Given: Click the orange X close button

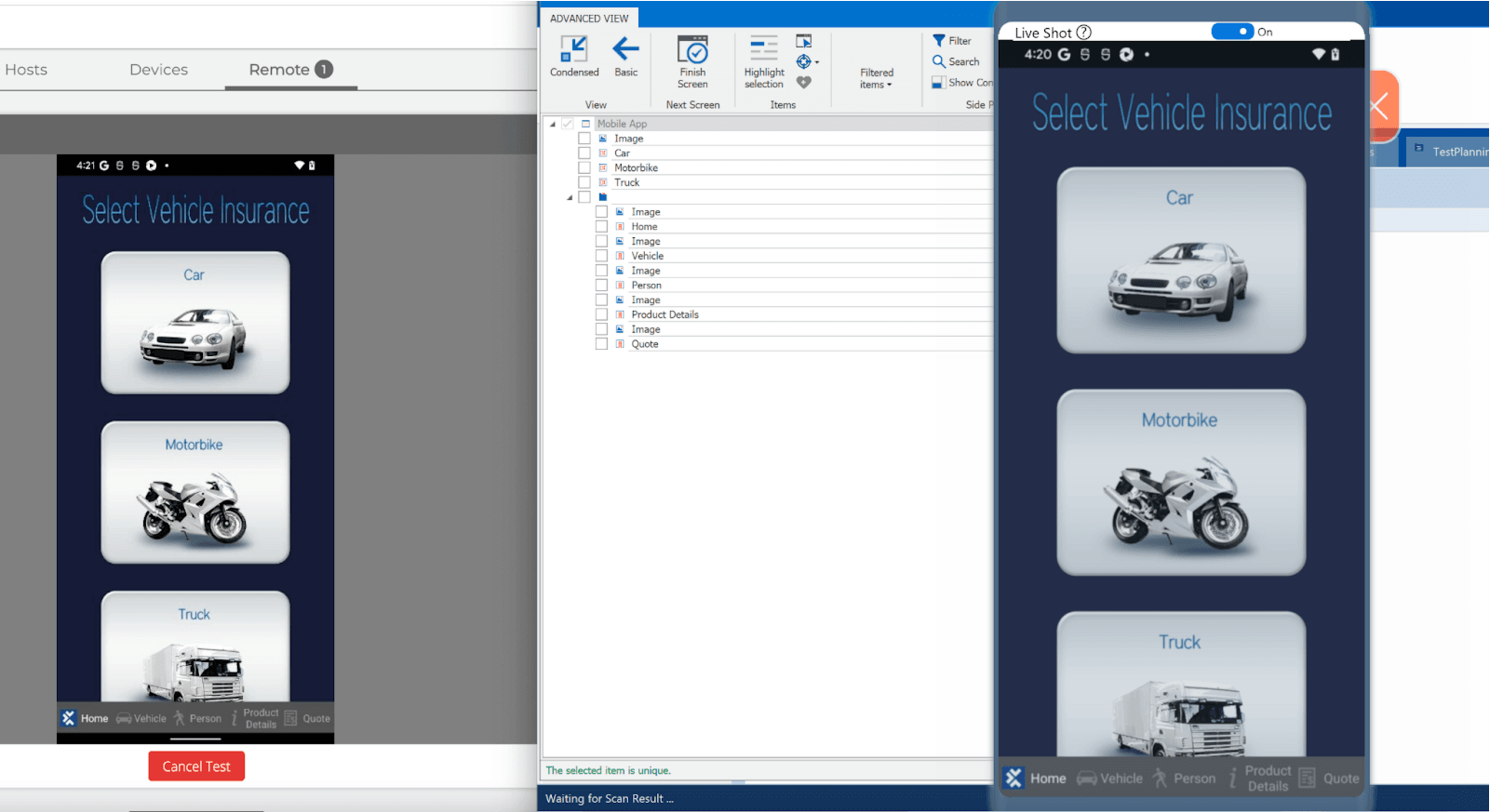Looking at the screenshot, I should 1382,106.
